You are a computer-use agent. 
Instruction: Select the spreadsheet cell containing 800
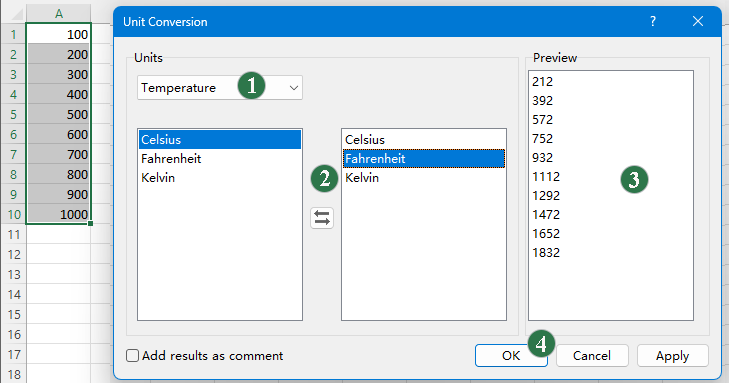click(59, 174)
